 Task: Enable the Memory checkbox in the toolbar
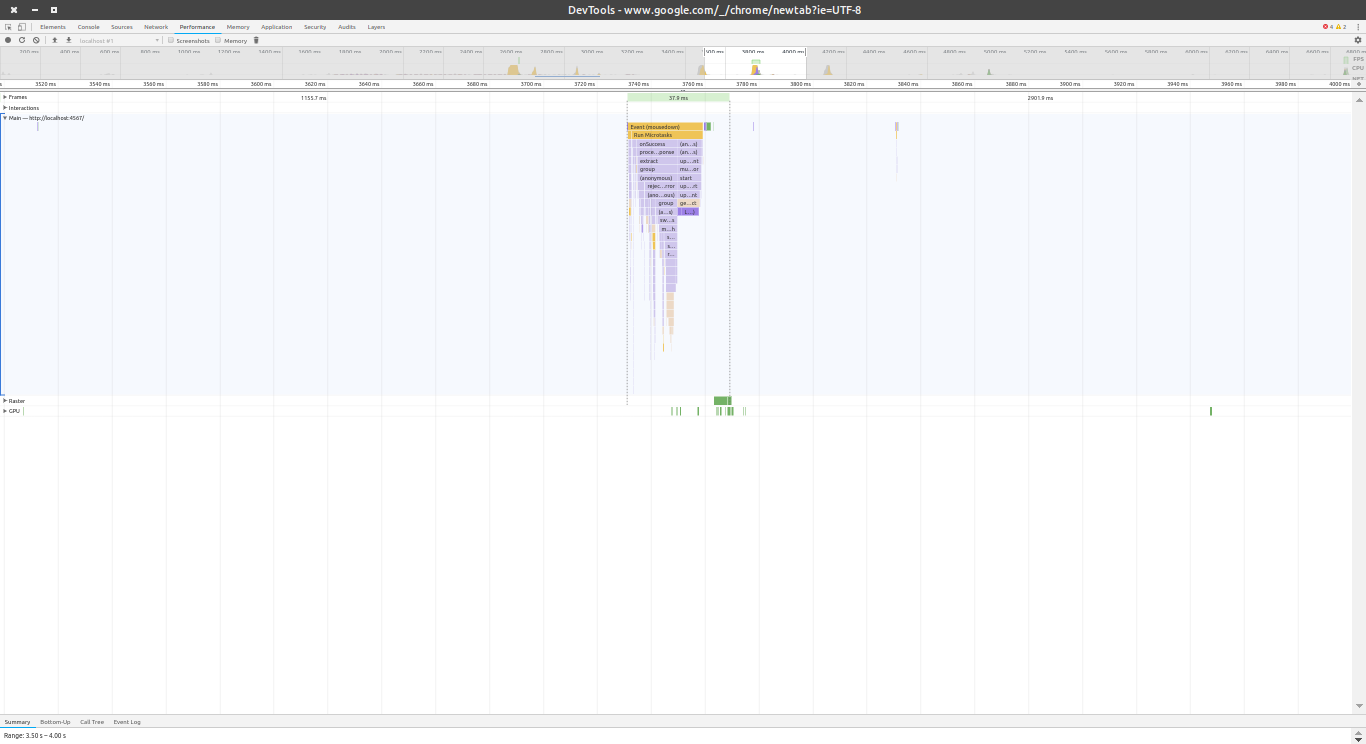point(219,40)
